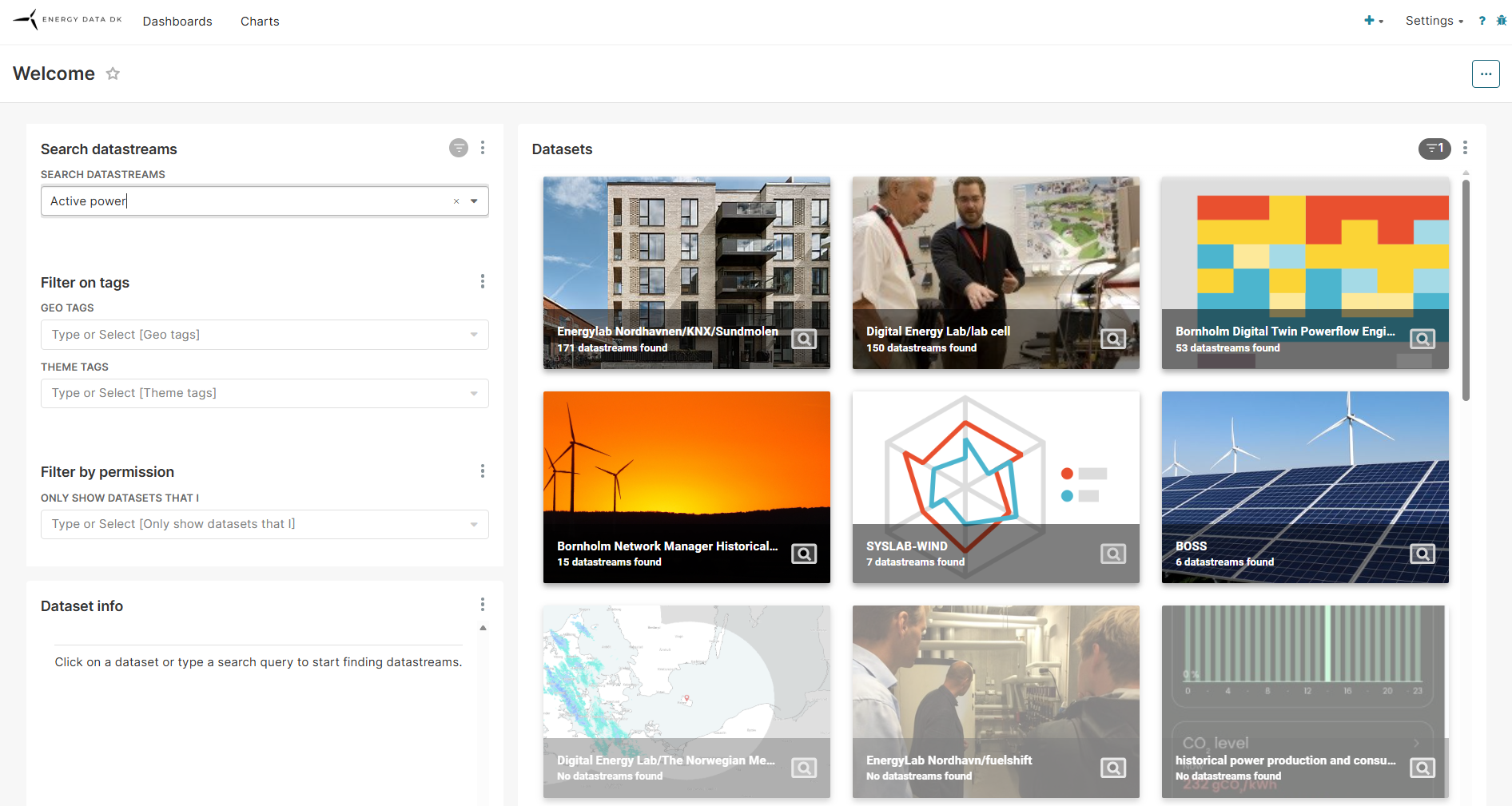
Task: Open kebab menu of Datasets panel
Action: 1464,148
